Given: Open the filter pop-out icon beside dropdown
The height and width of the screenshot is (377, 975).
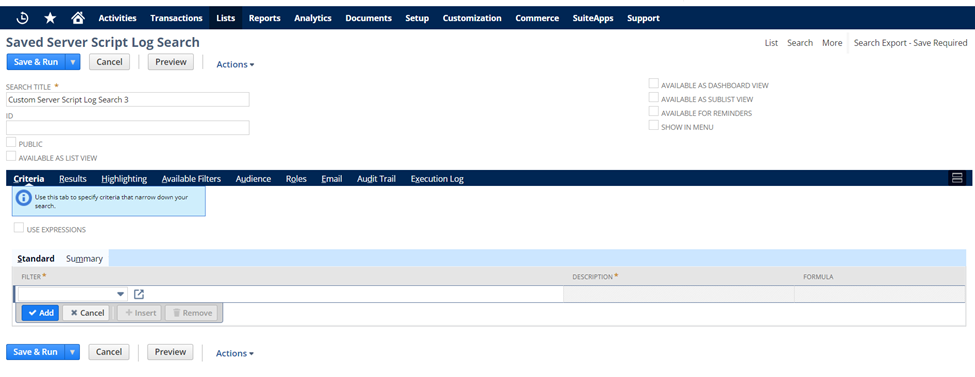Looking at the screenshot, I should point(139,294).
